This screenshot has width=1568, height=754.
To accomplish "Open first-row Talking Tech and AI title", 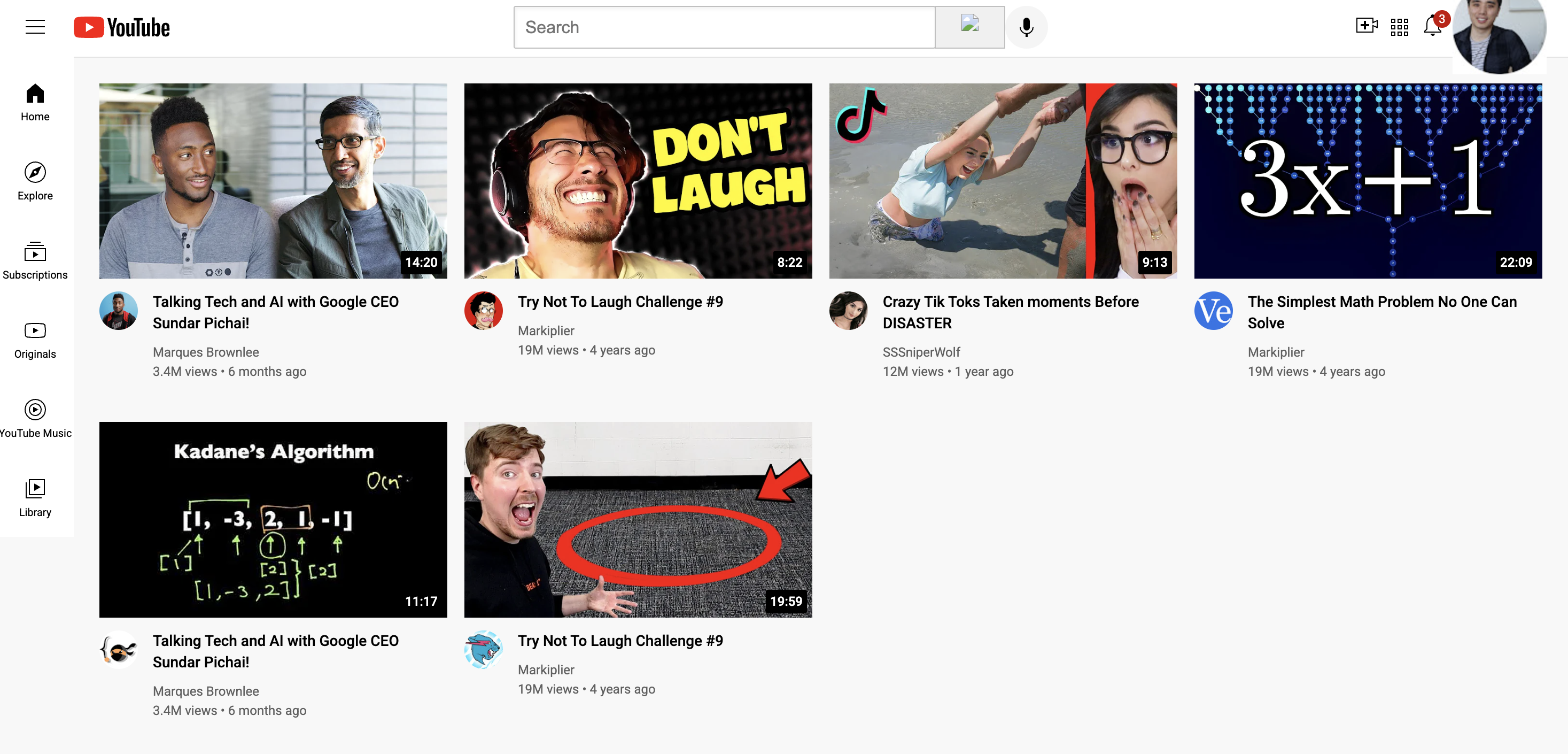I will coord(276,312).
